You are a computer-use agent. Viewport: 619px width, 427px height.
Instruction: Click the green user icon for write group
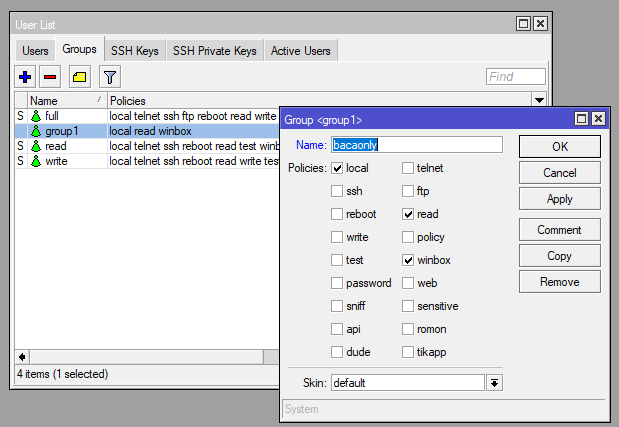(36, 161)
